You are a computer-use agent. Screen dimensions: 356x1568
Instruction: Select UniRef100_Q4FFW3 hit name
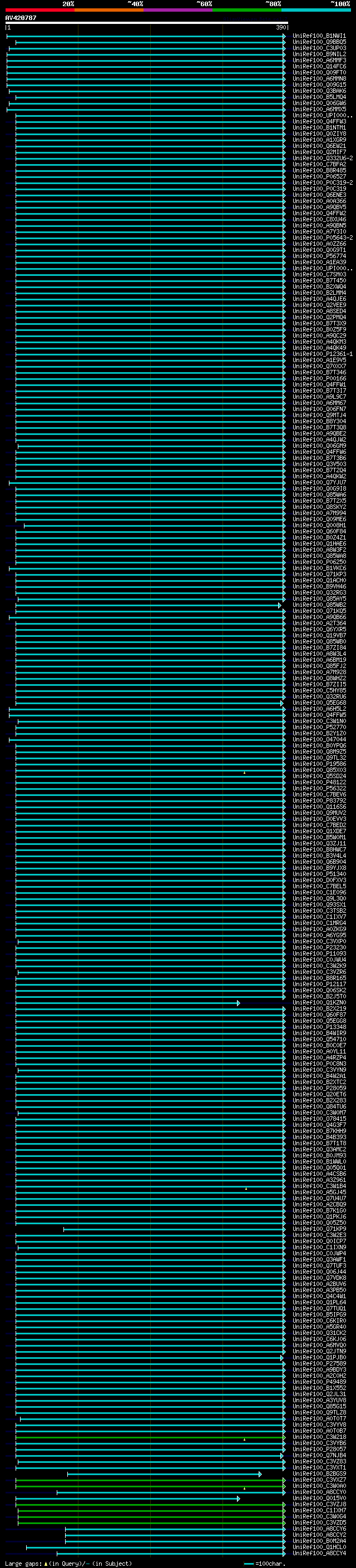click(x=319, y=121)
